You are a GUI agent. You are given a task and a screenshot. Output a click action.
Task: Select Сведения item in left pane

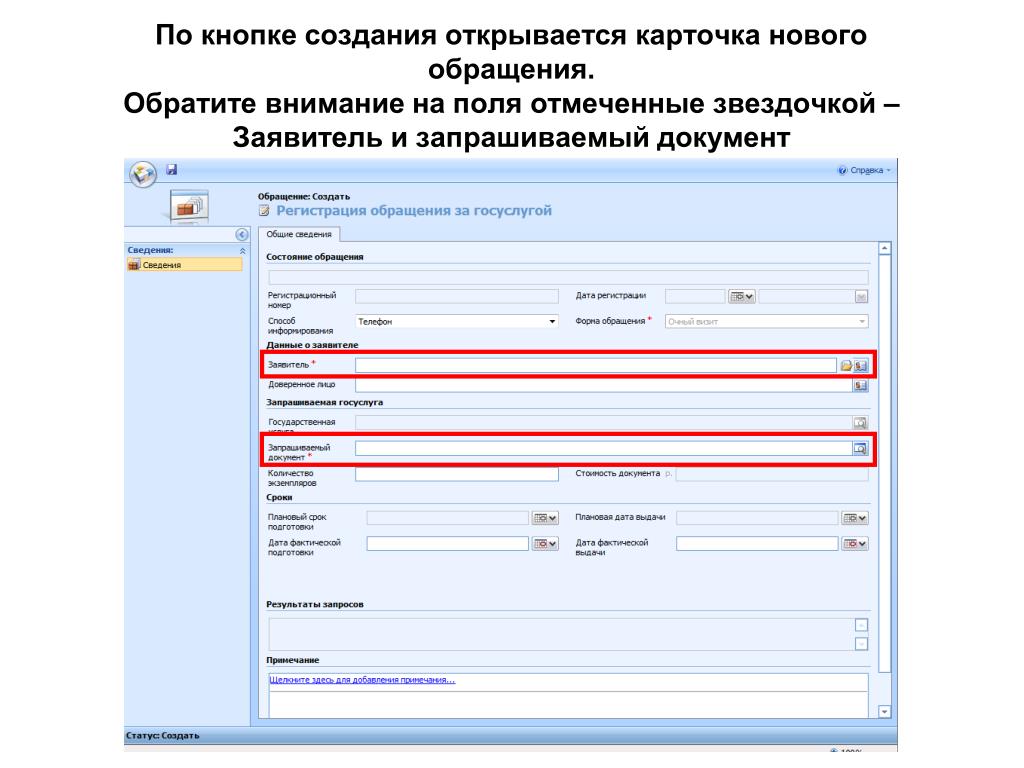(x=185, y=265)
